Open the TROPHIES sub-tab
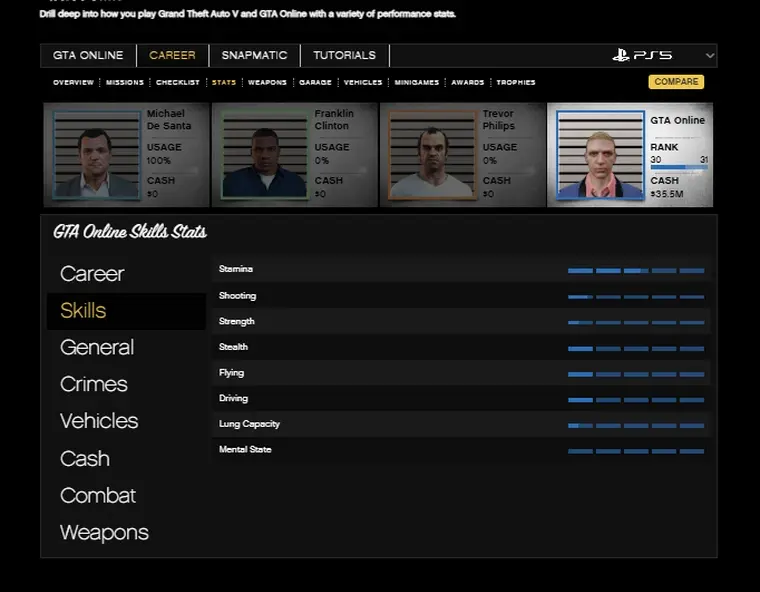 (516, 82)
